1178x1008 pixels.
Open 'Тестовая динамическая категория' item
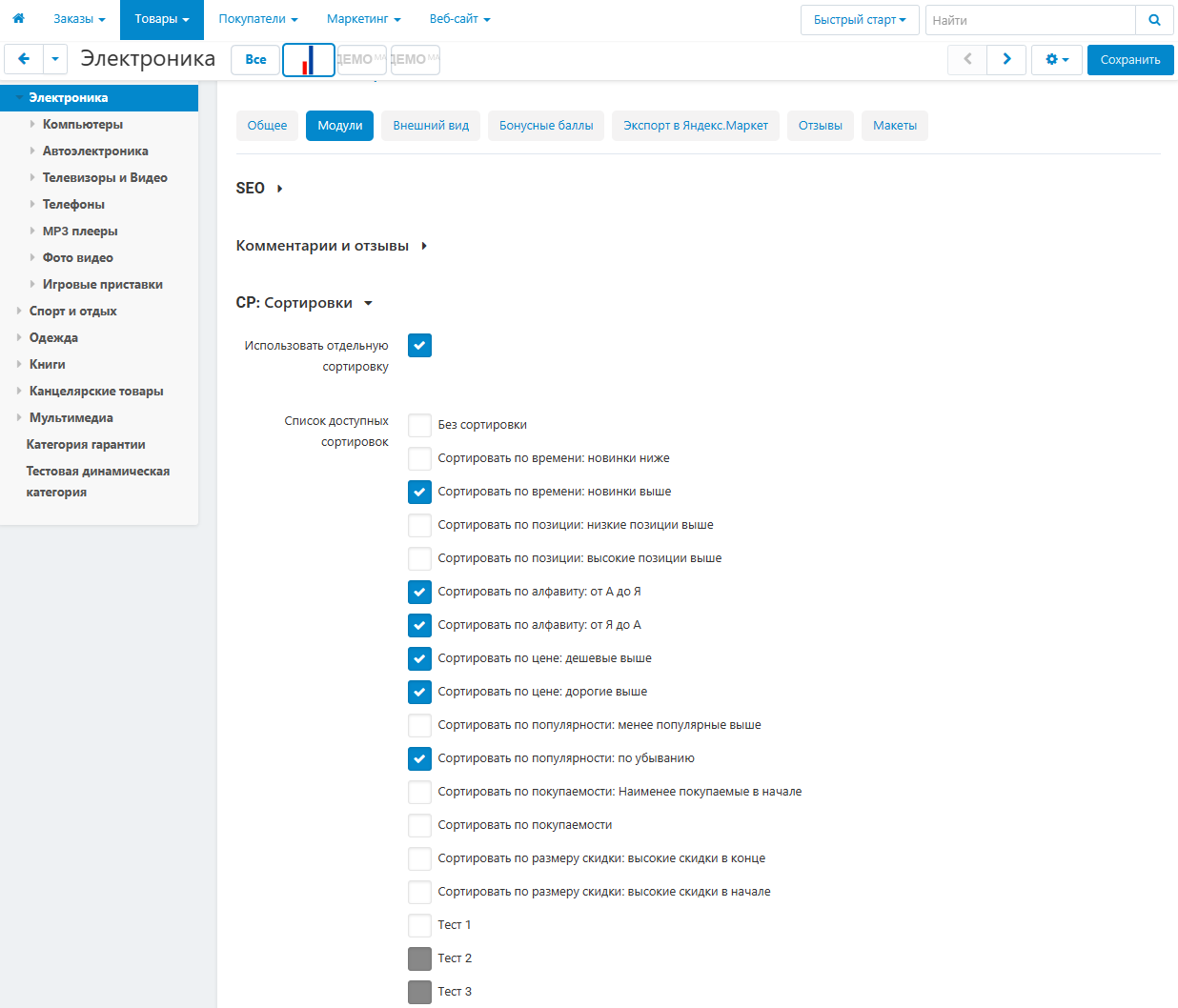pos(98,481)
